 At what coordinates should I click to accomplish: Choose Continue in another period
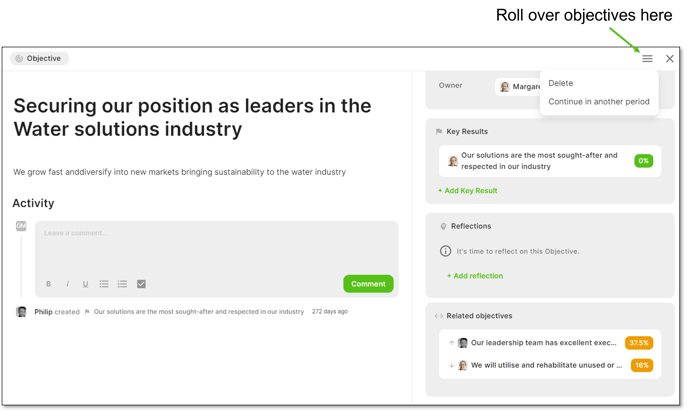(x=599, y=102)
